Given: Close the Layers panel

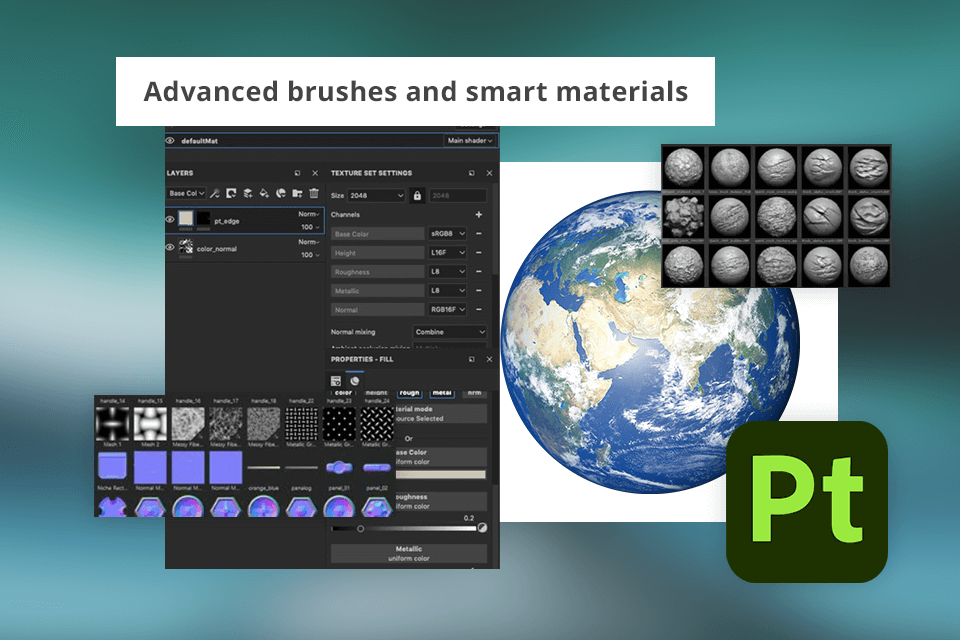Looking at the screenshot, I should click(315, 173).
